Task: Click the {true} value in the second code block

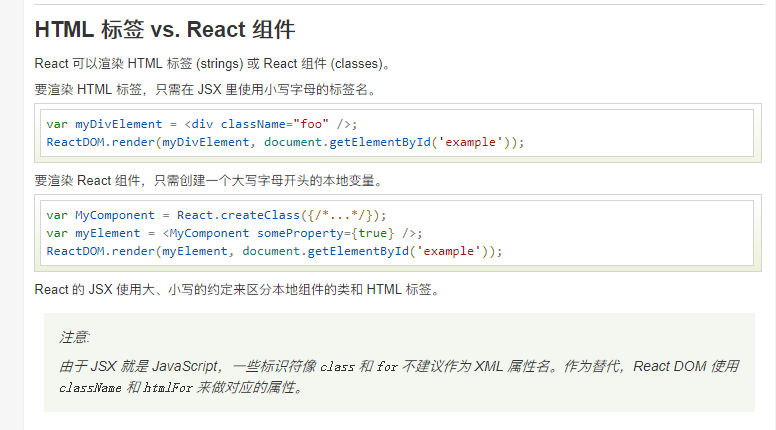Action: tap(373, 233)
